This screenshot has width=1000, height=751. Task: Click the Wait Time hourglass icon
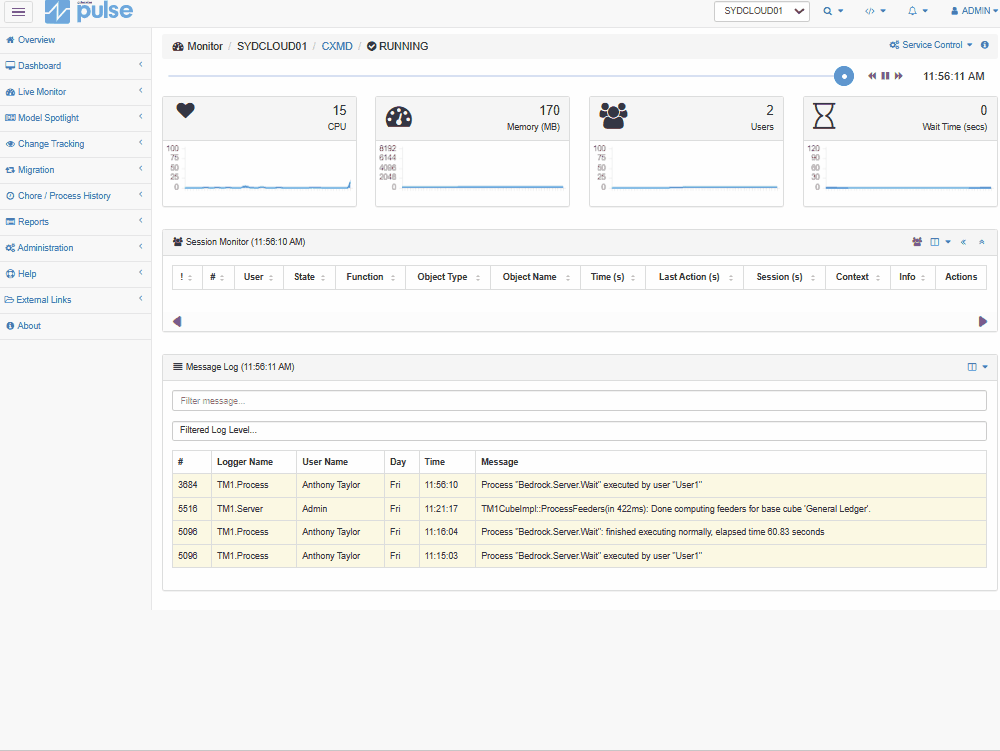point(824,116)
